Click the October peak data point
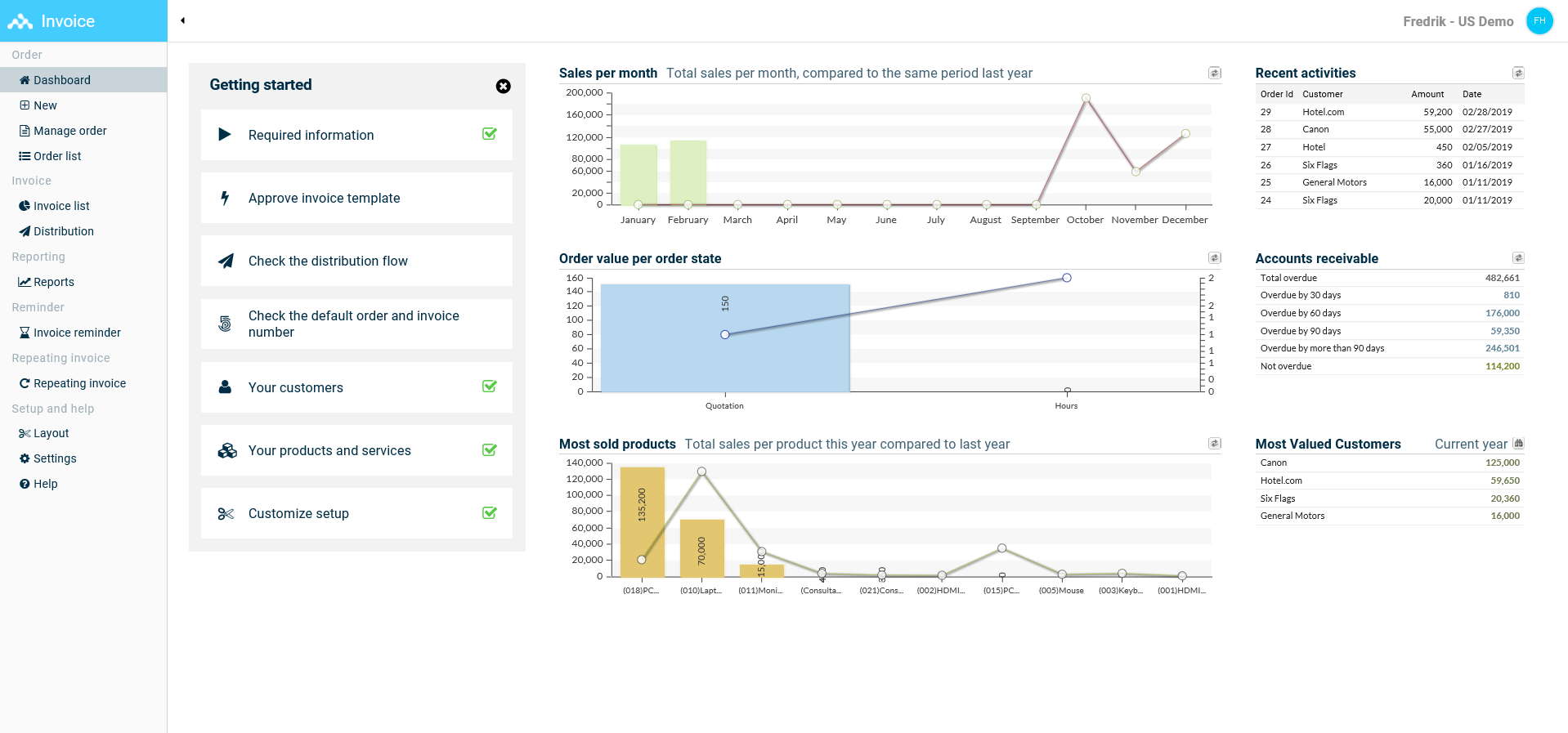The width and height of the screenshot is (1568, 733). coord(1086,98)
